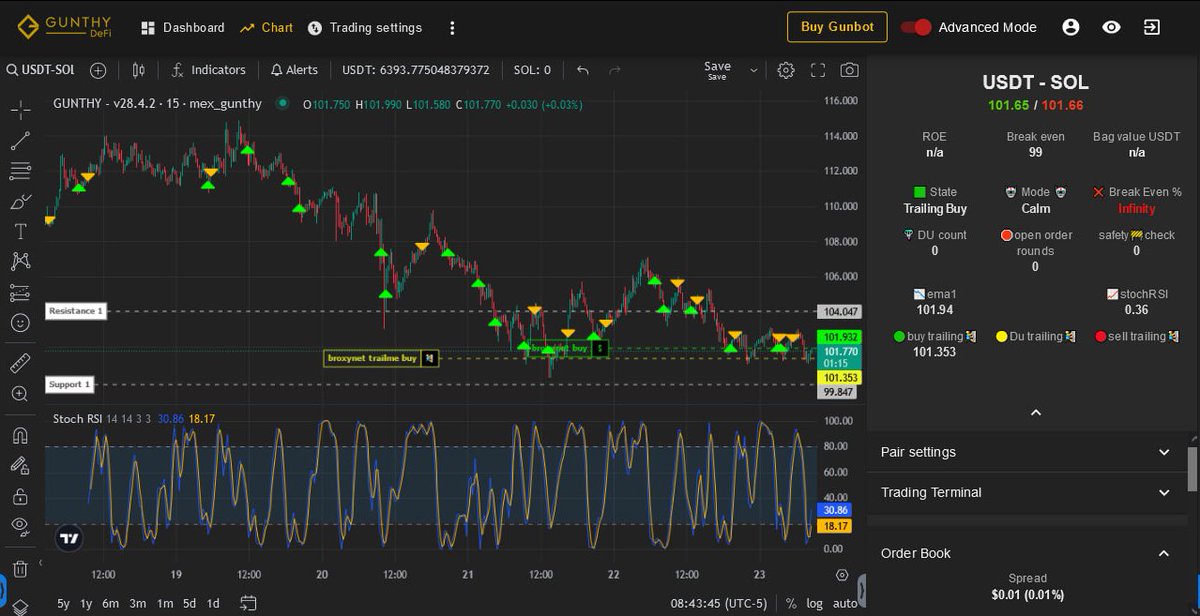Select the 1d timeframe
The image size is (1200, 616).
[212, 603]
